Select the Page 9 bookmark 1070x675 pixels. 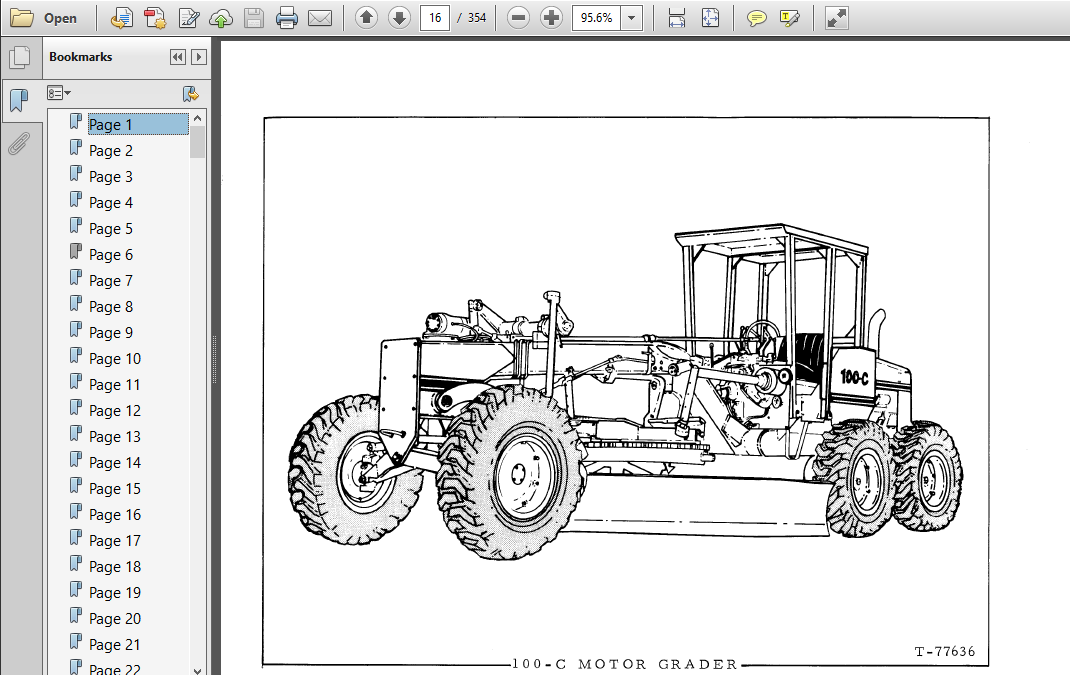pos(111,332)
